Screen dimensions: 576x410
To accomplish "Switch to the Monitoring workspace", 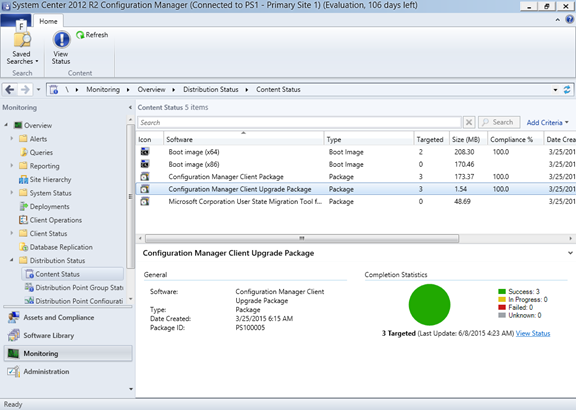I will point(68,353).
